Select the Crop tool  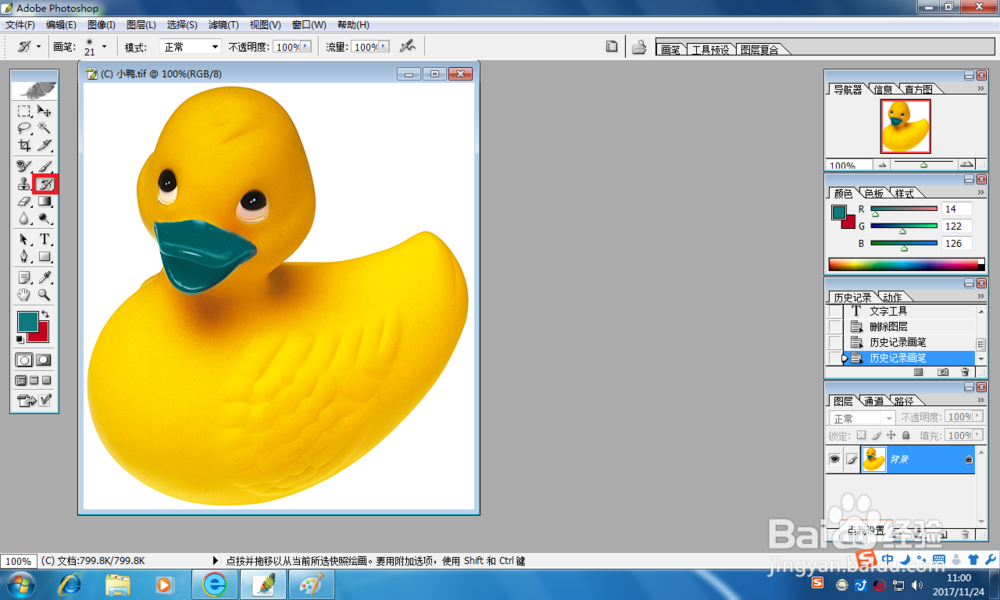pos(24,145)
